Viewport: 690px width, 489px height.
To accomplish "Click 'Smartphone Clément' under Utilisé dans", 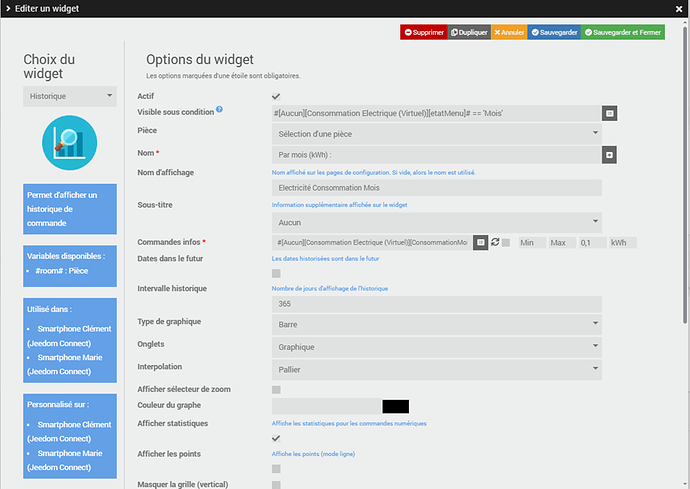I will (74, 329).
